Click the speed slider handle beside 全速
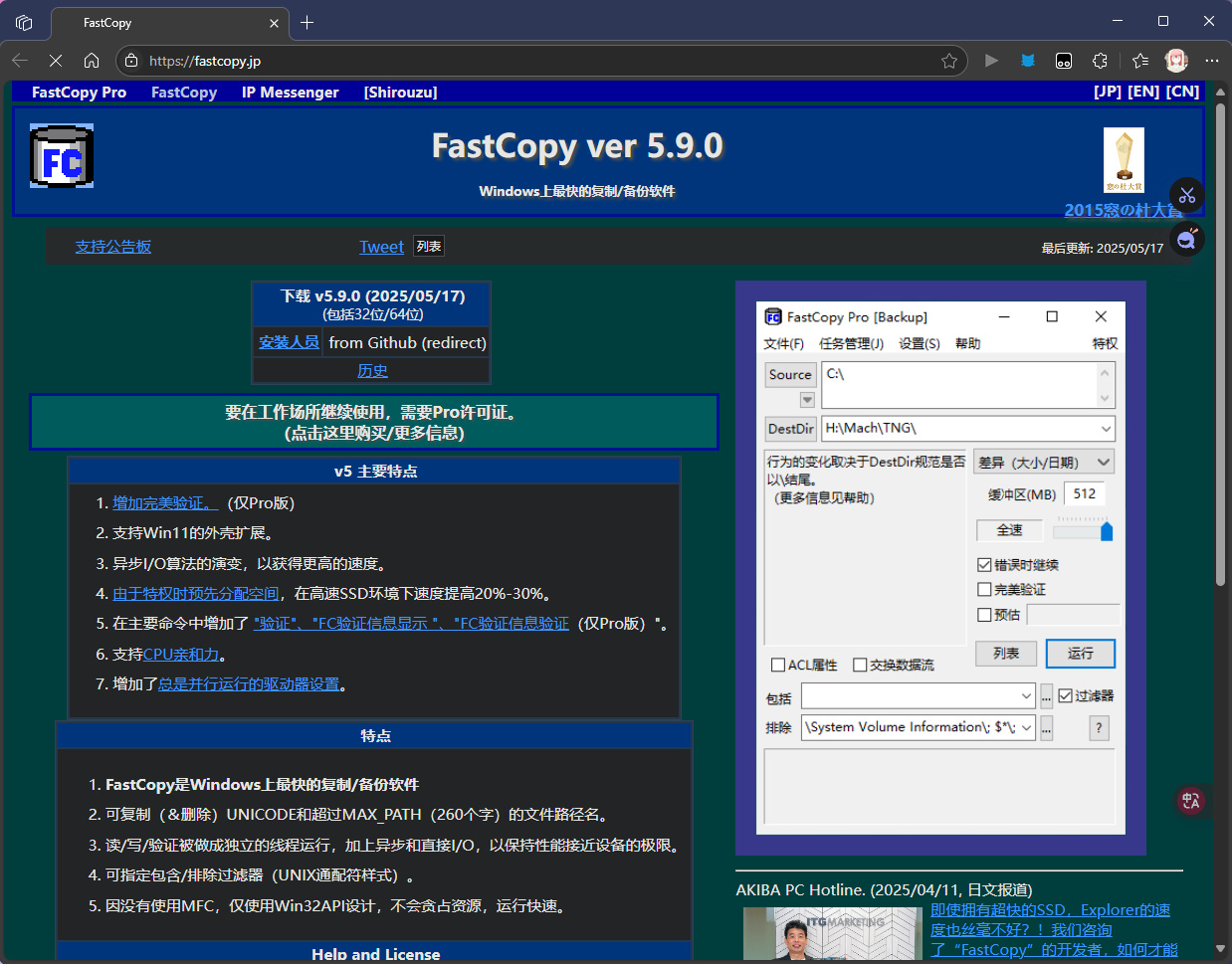Image resolution: width=1232 pixels, height=964 pixels. (1107, 530)
